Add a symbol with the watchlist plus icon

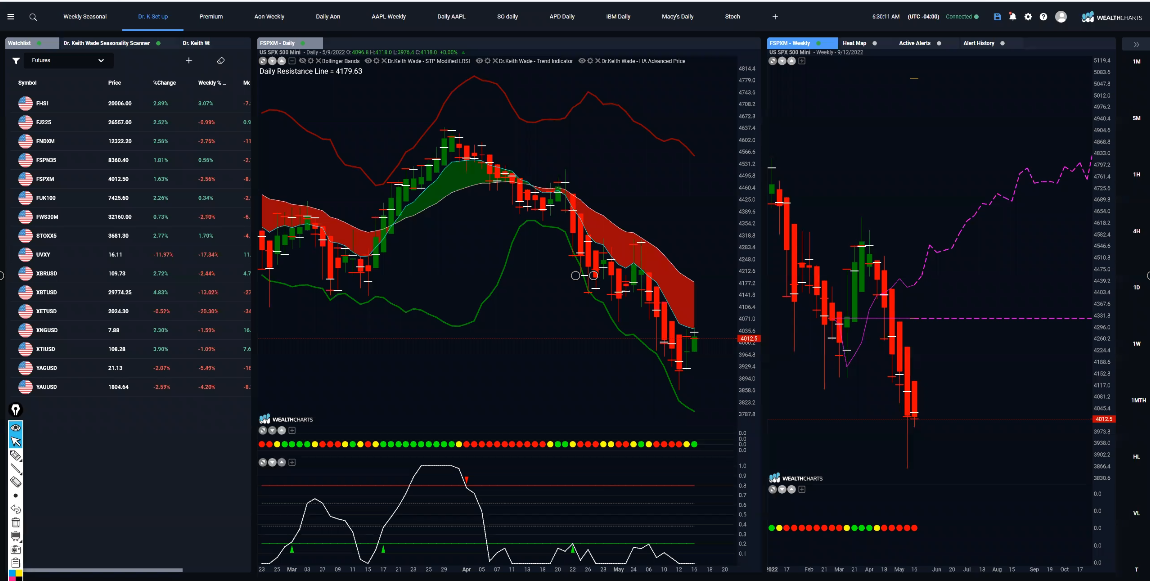[x=188, y=61]
